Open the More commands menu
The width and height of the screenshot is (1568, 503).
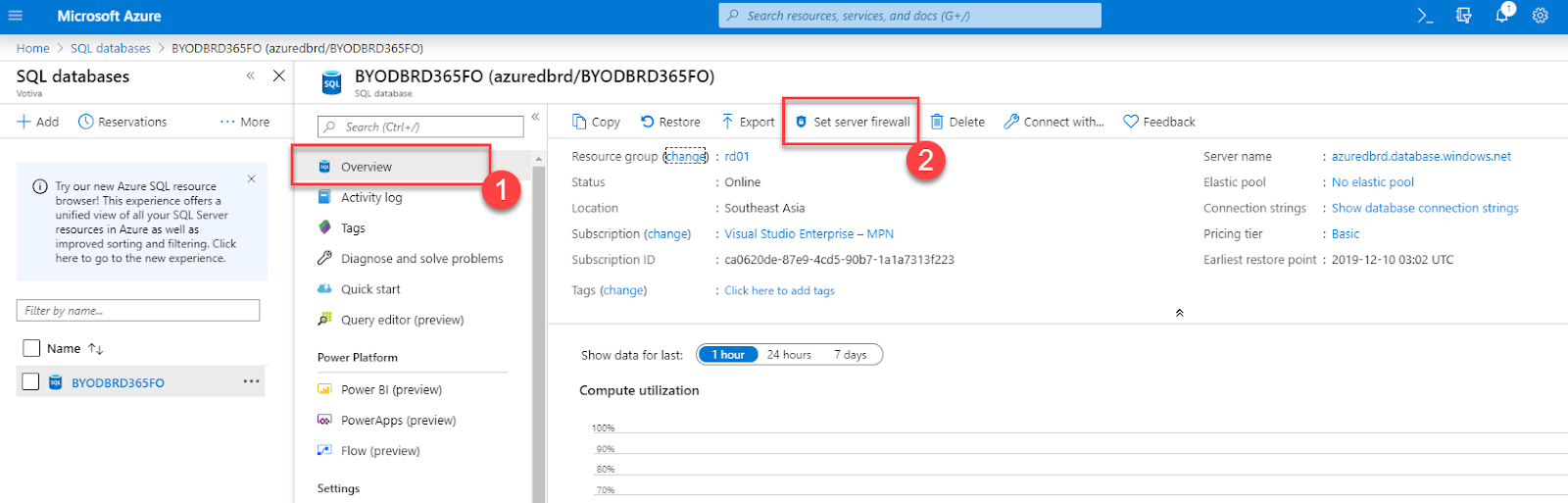(245, 122)
